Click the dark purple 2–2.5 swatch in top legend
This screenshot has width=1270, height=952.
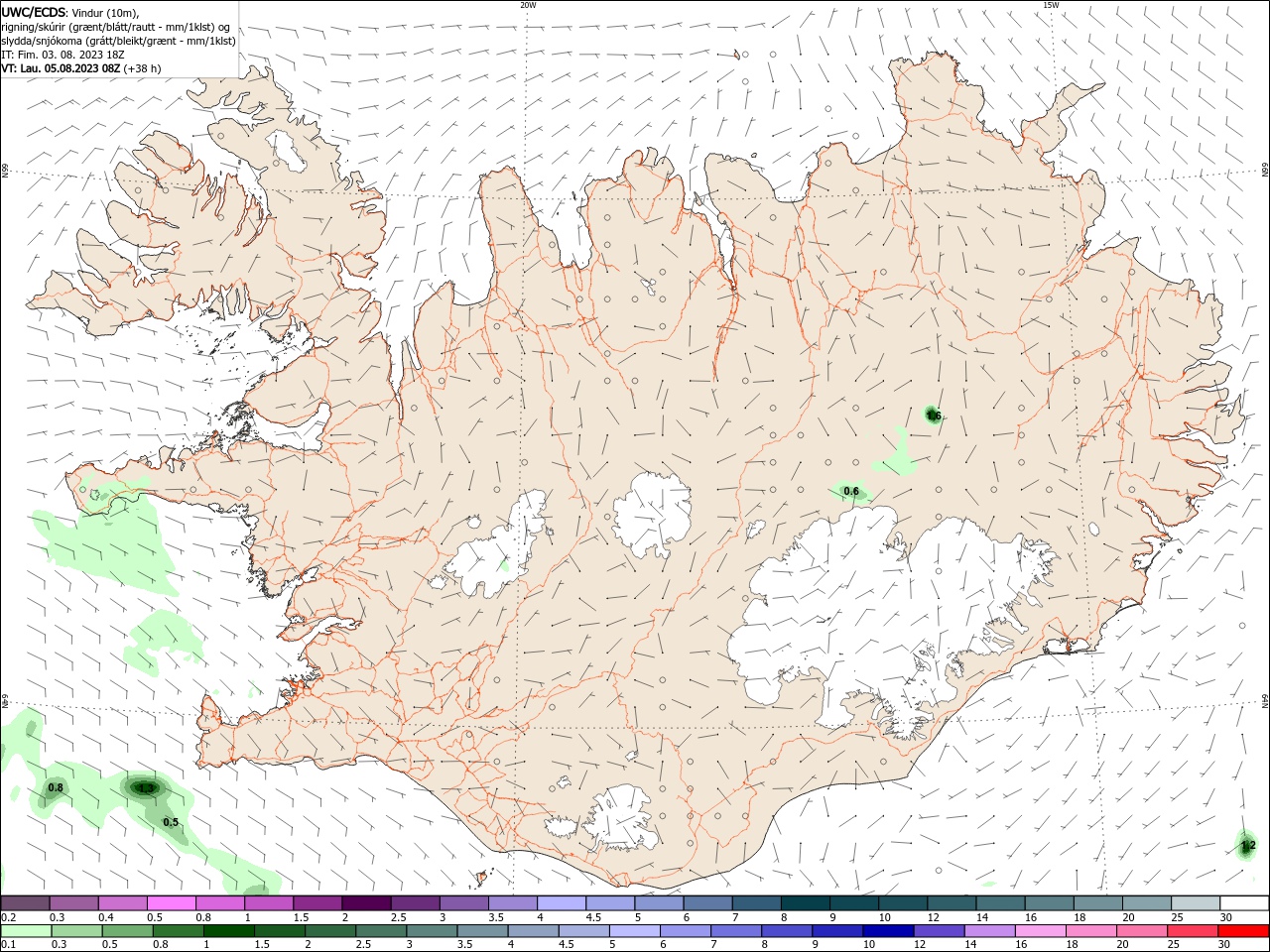pos(366,903)
